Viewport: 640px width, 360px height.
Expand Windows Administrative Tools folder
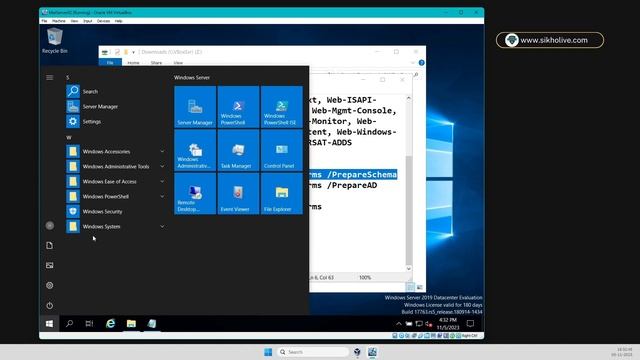click(x=116, y=167)
